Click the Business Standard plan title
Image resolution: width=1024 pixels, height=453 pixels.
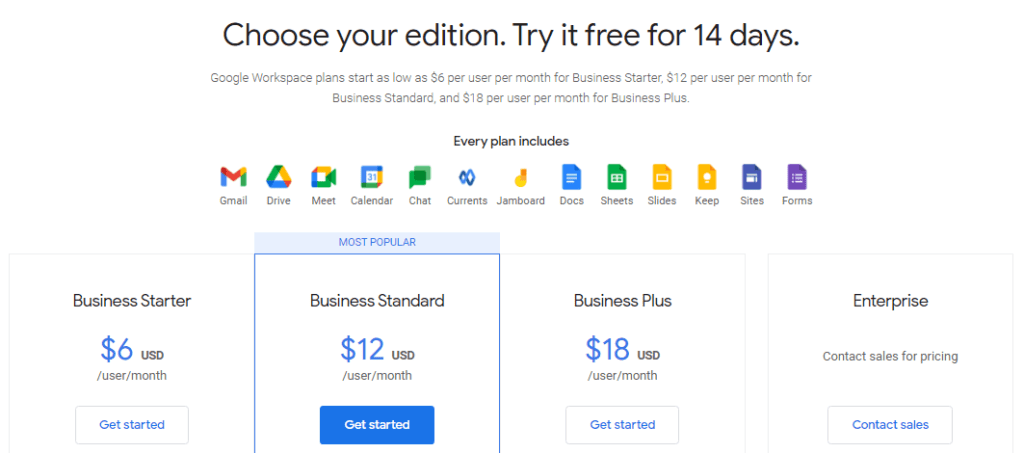click(x=377, y=301)
